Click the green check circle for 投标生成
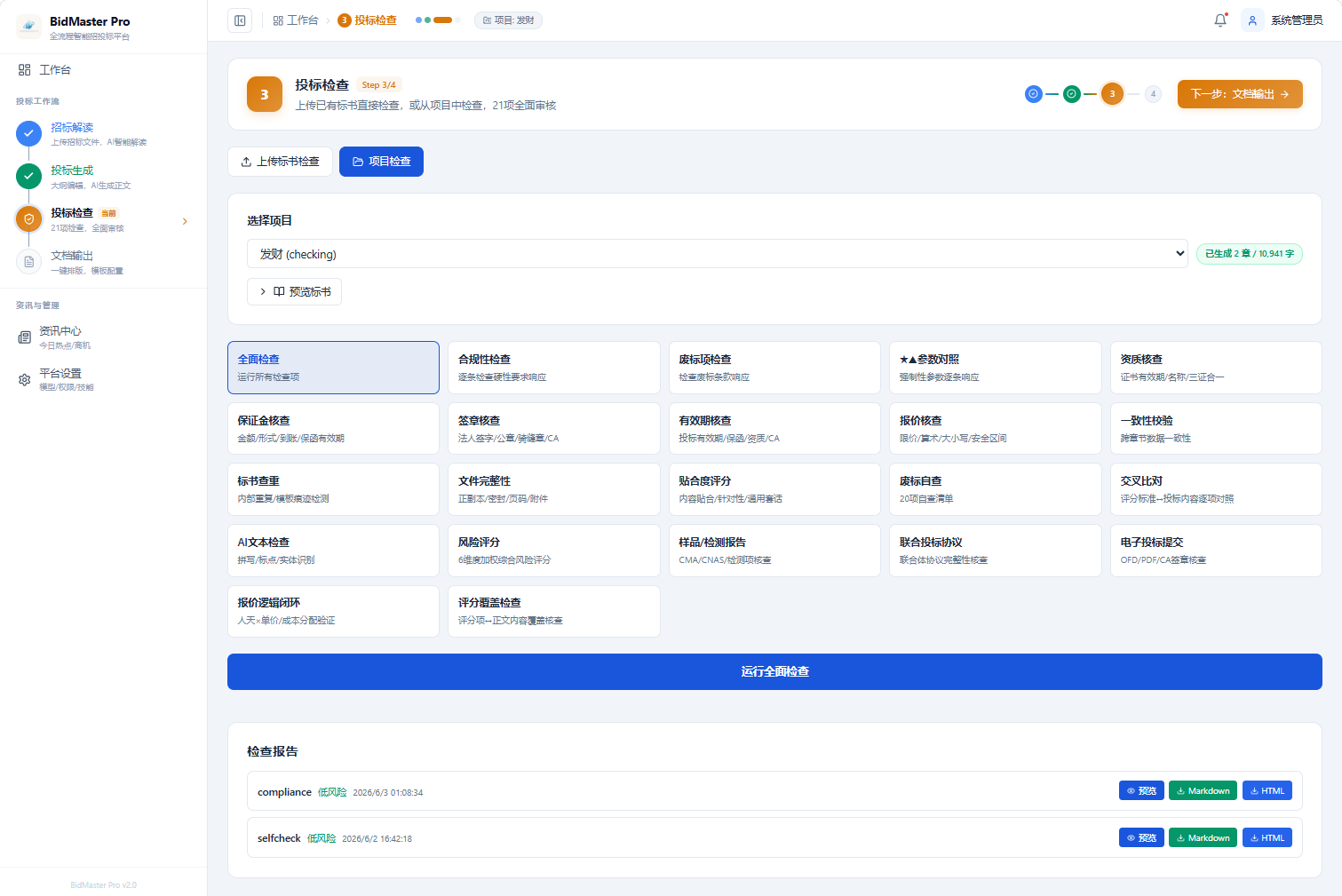Image resolution: width=1342 pixels, height=896 pixels. pyautogui.click(x=29, y=176)
